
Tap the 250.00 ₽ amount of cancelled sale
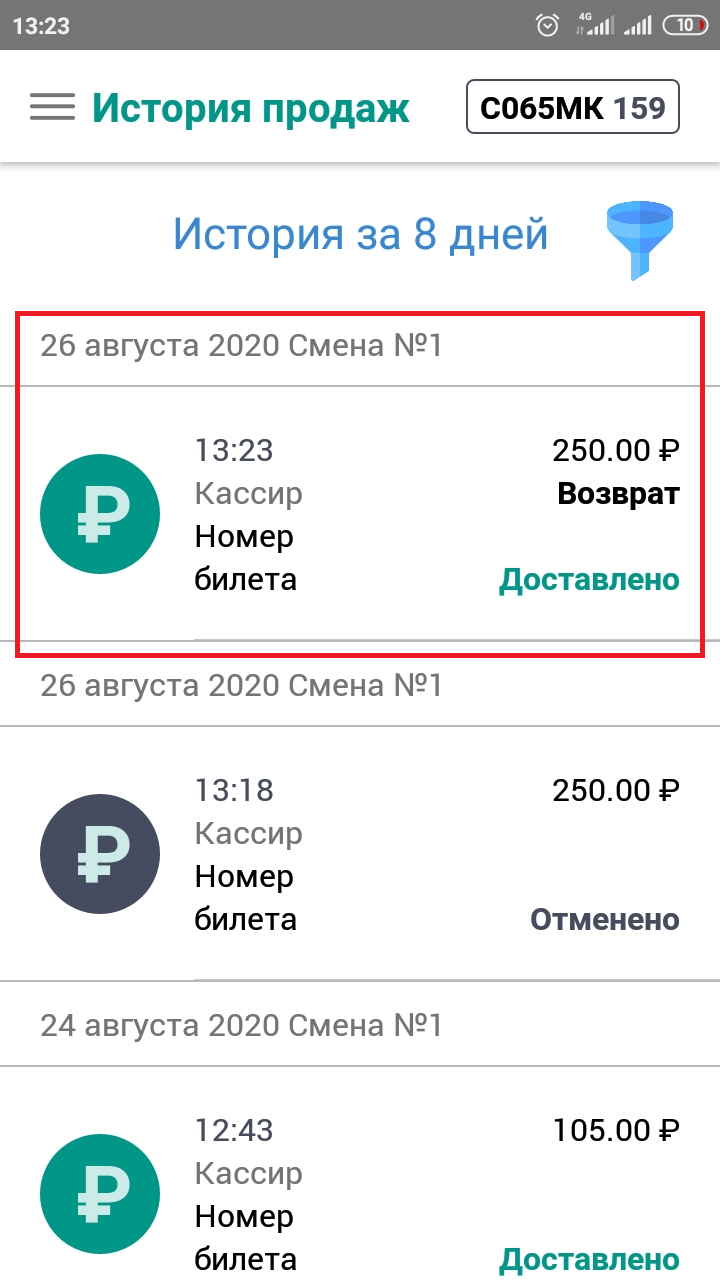coord(616,791)
